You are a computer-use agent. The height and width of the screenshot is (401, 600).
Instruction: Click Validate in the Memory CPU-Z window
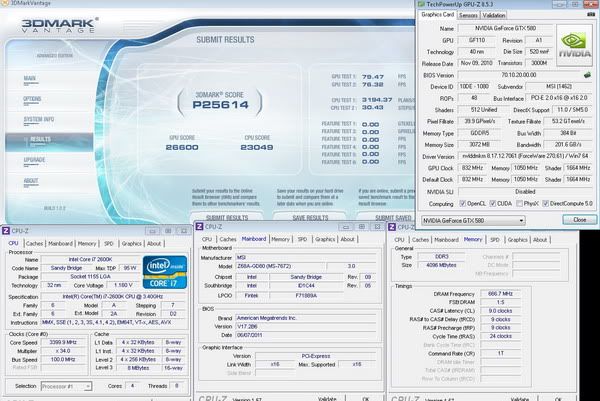click(x=520, y=399)
